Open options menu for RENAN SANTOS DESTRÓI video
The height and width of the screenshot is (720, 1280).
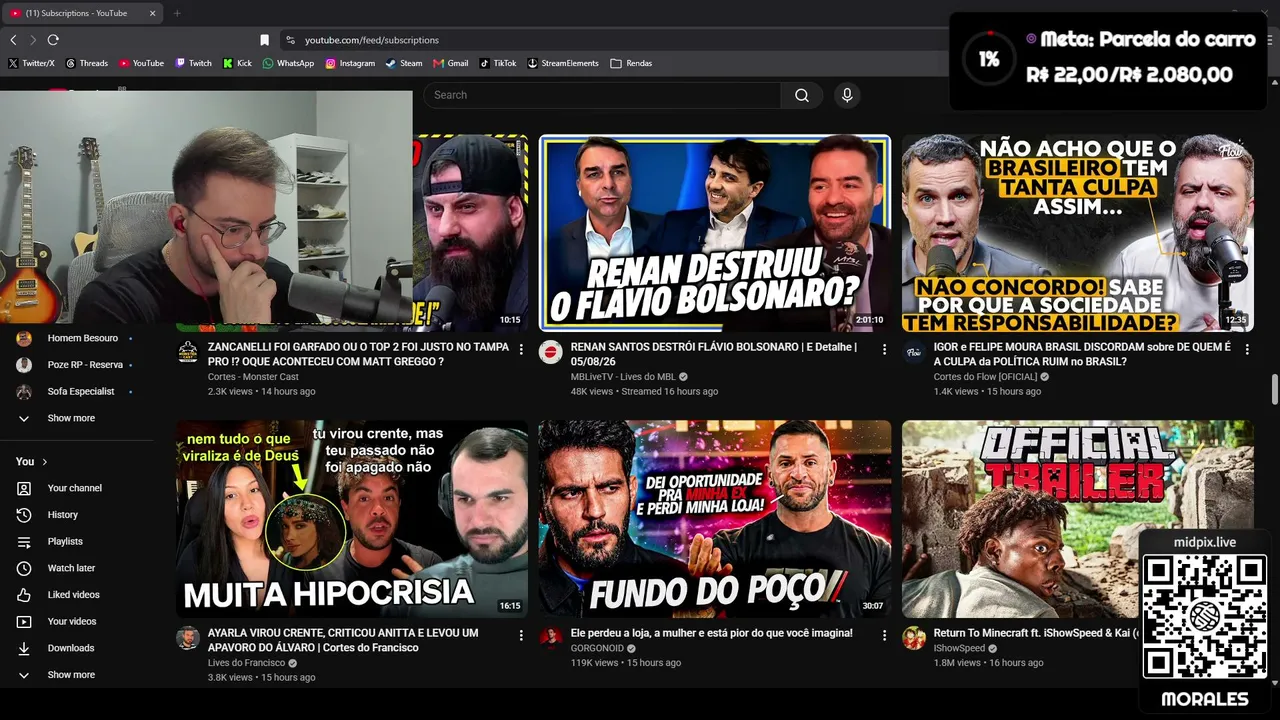coord(884,349)
